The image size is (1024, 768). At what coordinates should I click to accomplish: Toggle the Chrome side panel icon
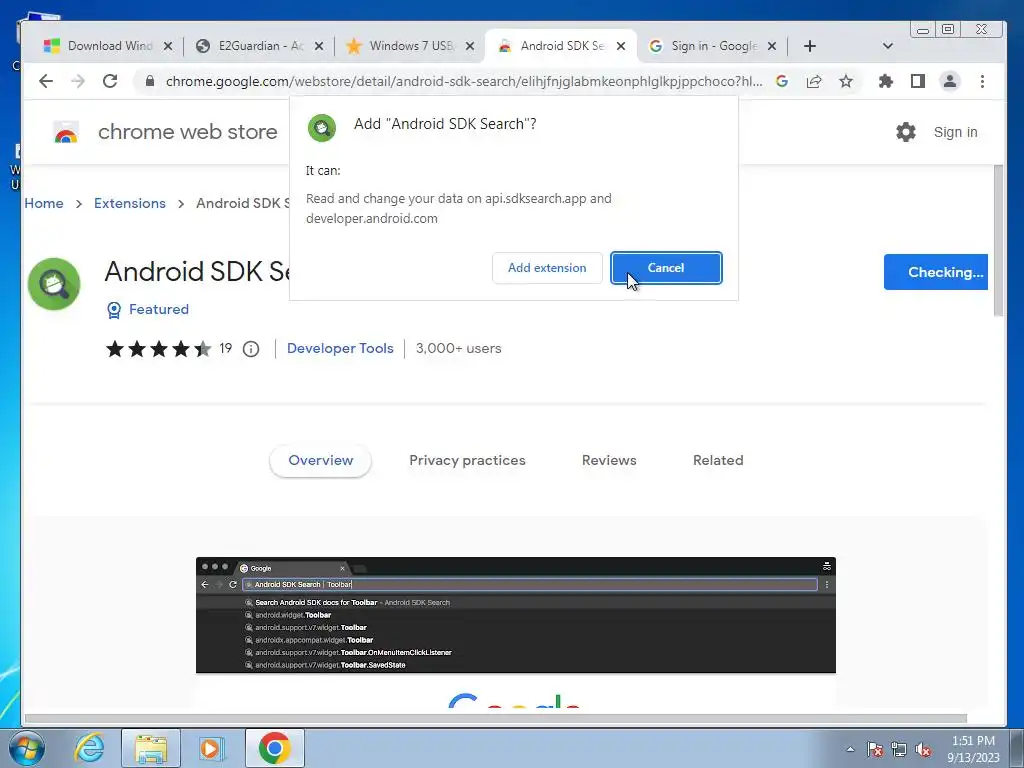[x=918, y=82]
